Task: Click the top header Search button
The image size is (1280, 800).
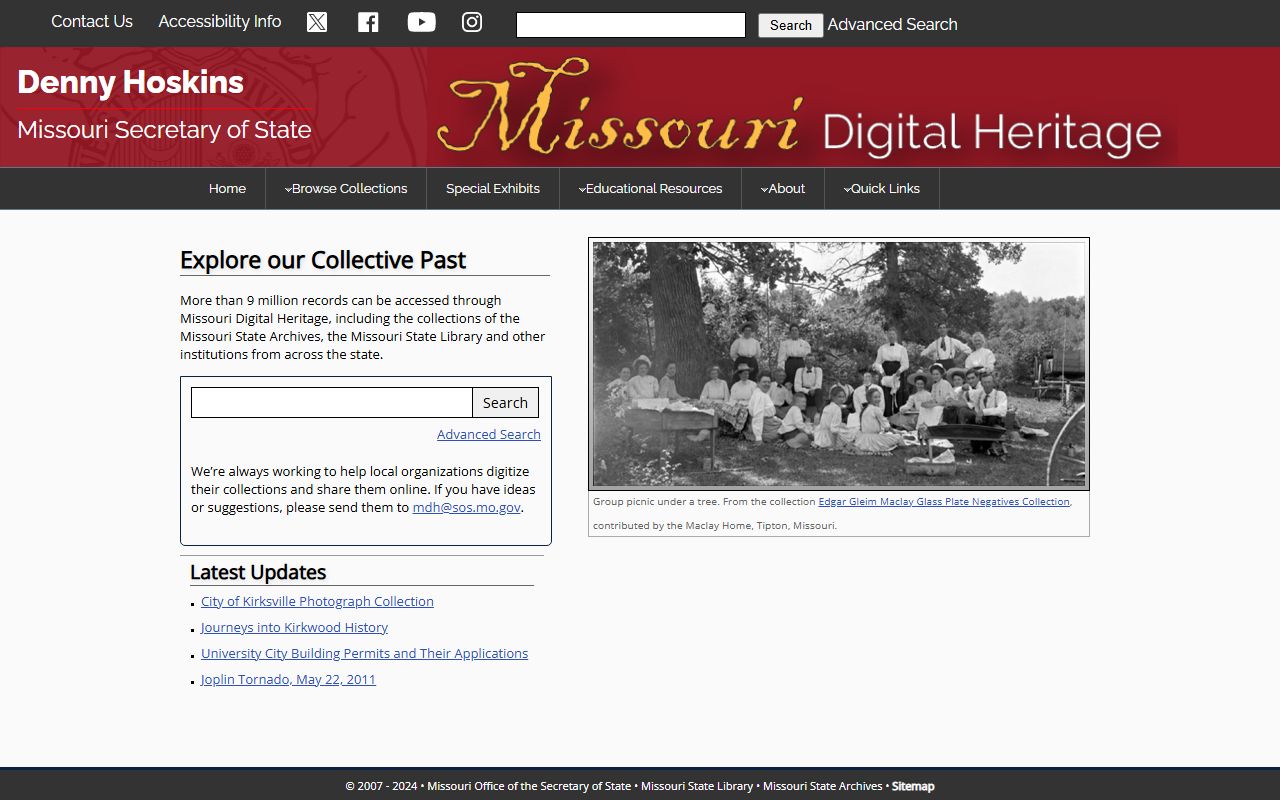Action: tap(790, 25)
